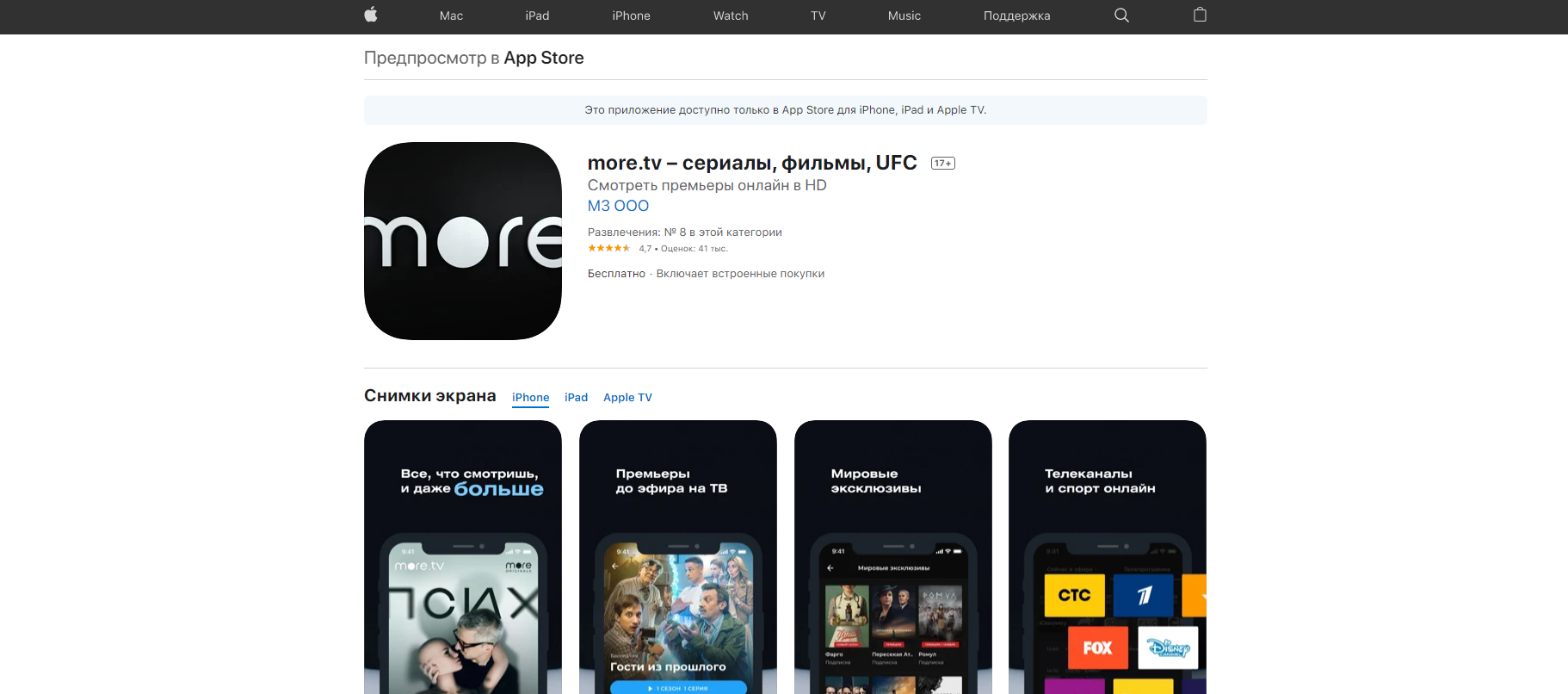The image size is (1568, 694).
Task: Click the availability notice banner text
Action: 786,110
